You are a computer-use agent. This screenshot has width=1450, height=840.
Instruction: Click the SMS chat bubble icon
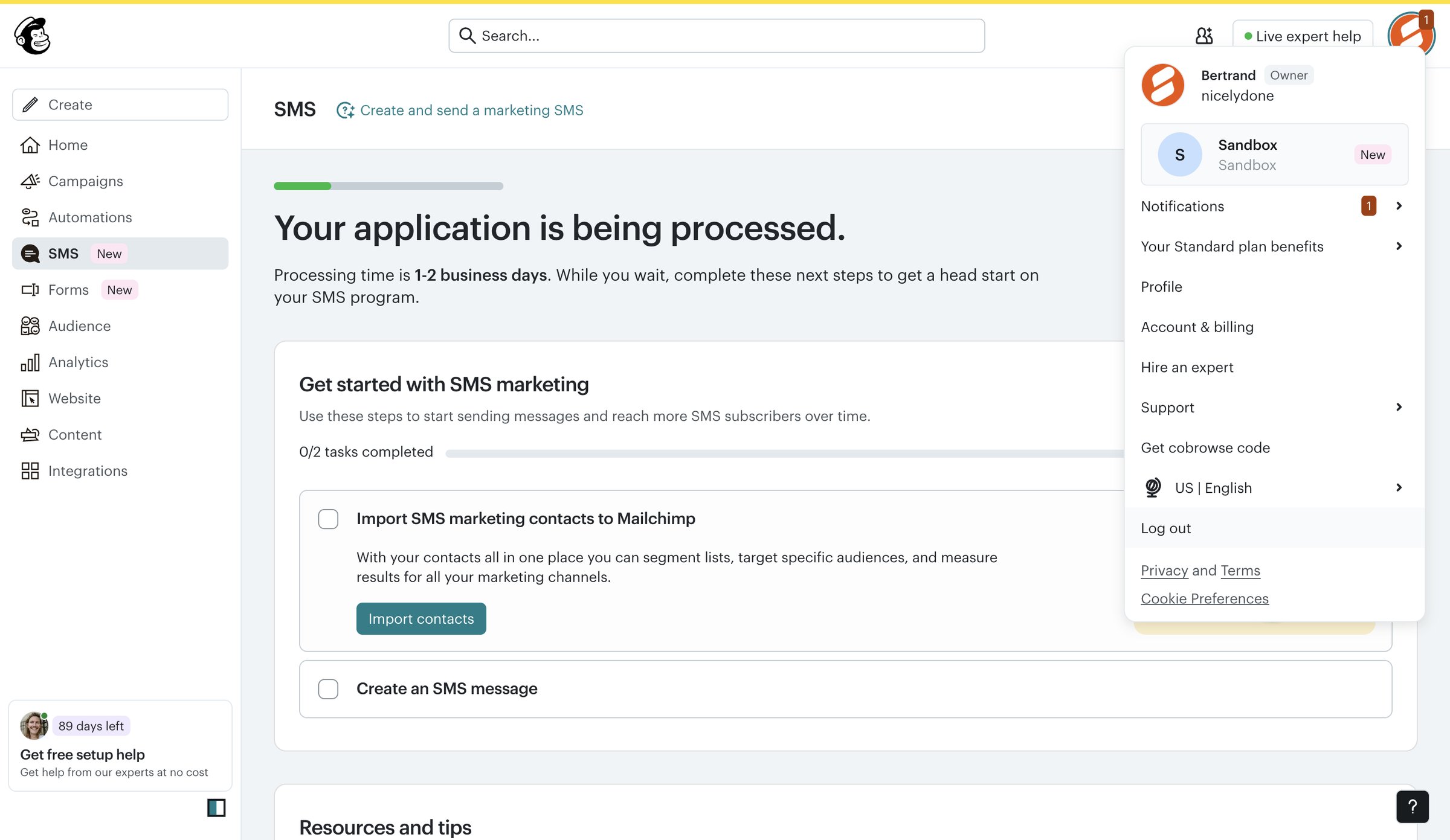pyautogui.click(x=30, y=254)
